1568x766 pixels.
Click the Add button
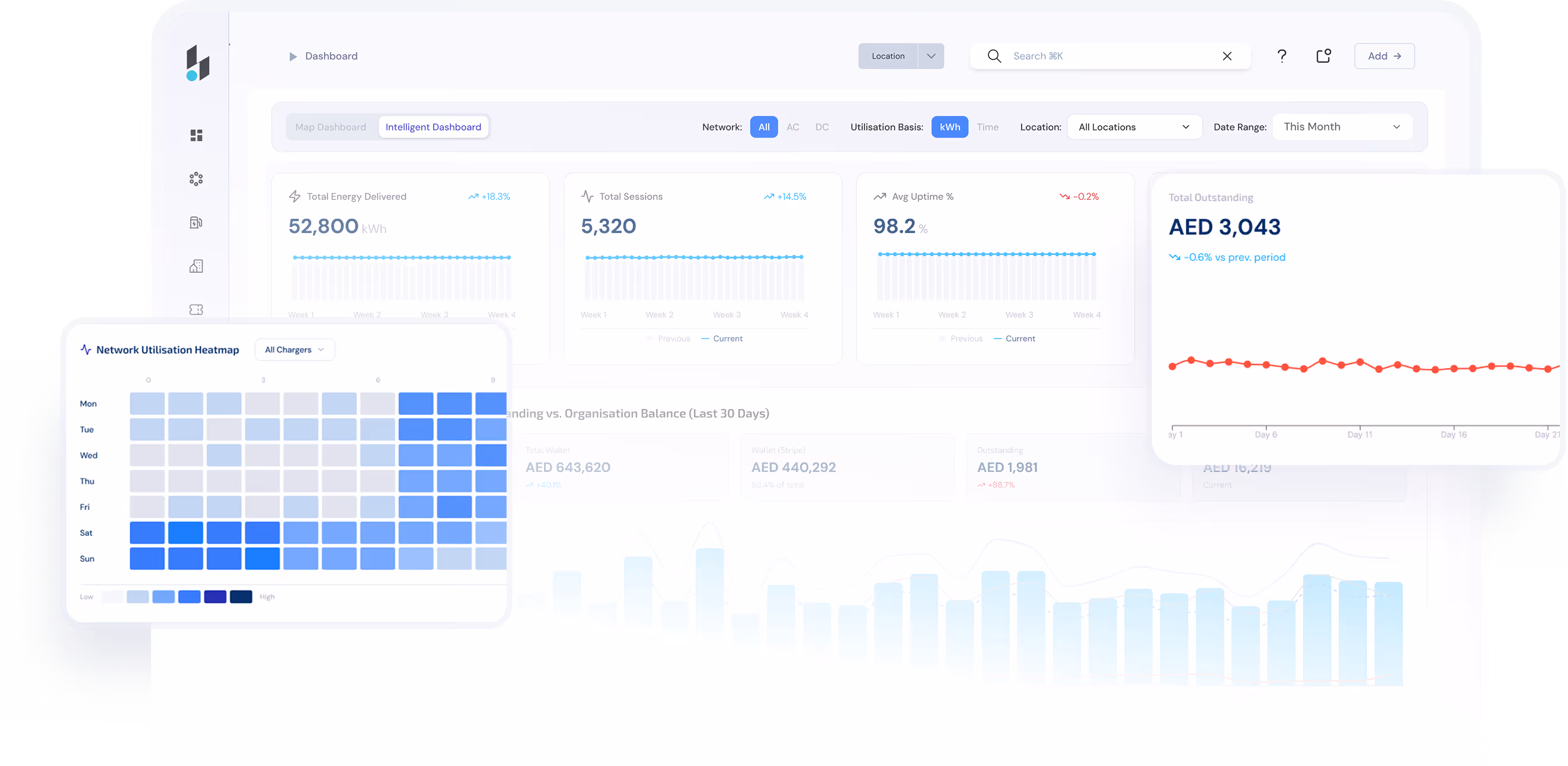(x=1384, y=56)
